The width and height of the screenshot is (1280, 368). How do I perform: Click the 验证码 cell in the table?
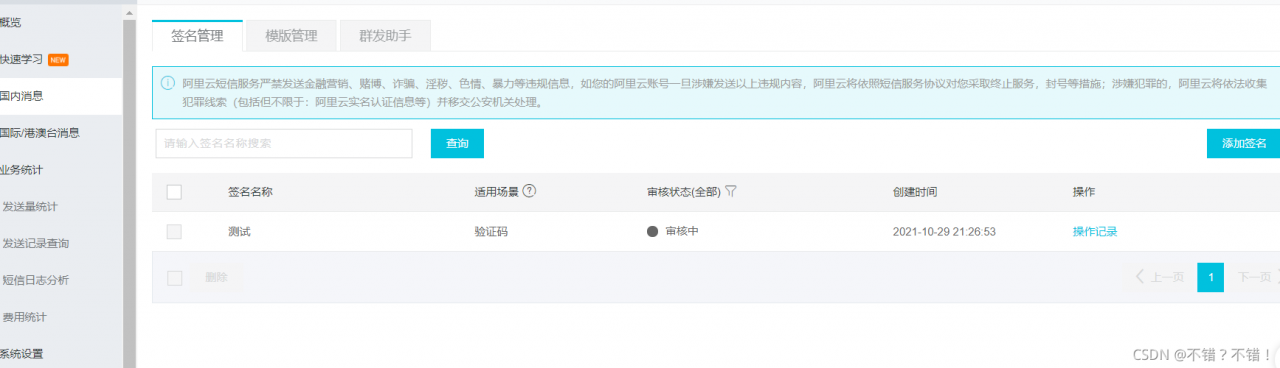491,231
